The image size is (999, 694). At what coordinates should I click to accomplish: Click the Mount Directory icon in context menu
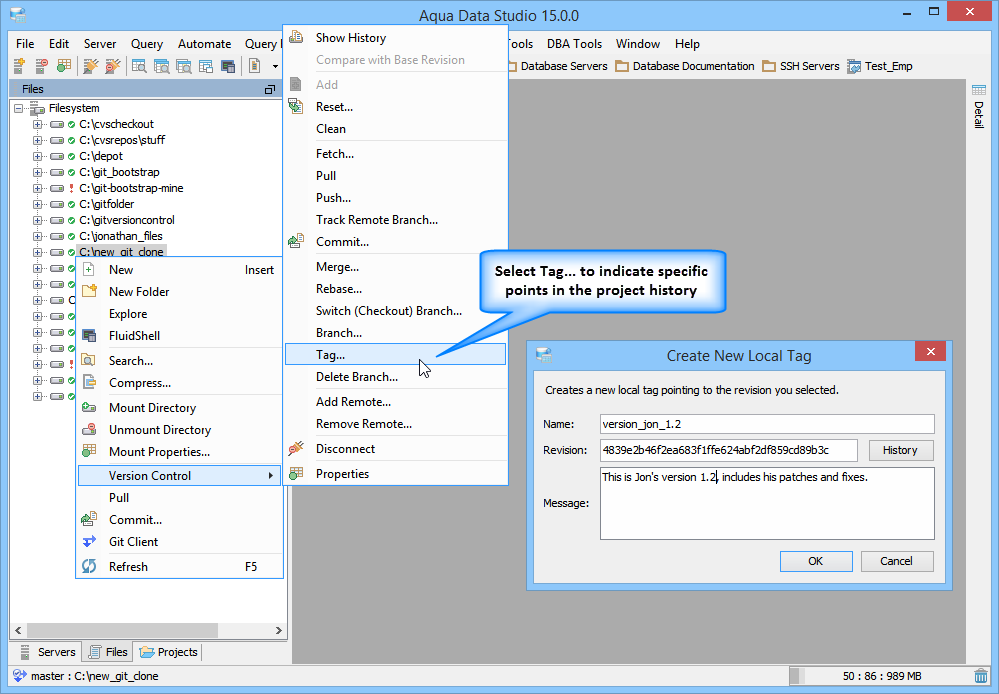click(x=89, y=407)
